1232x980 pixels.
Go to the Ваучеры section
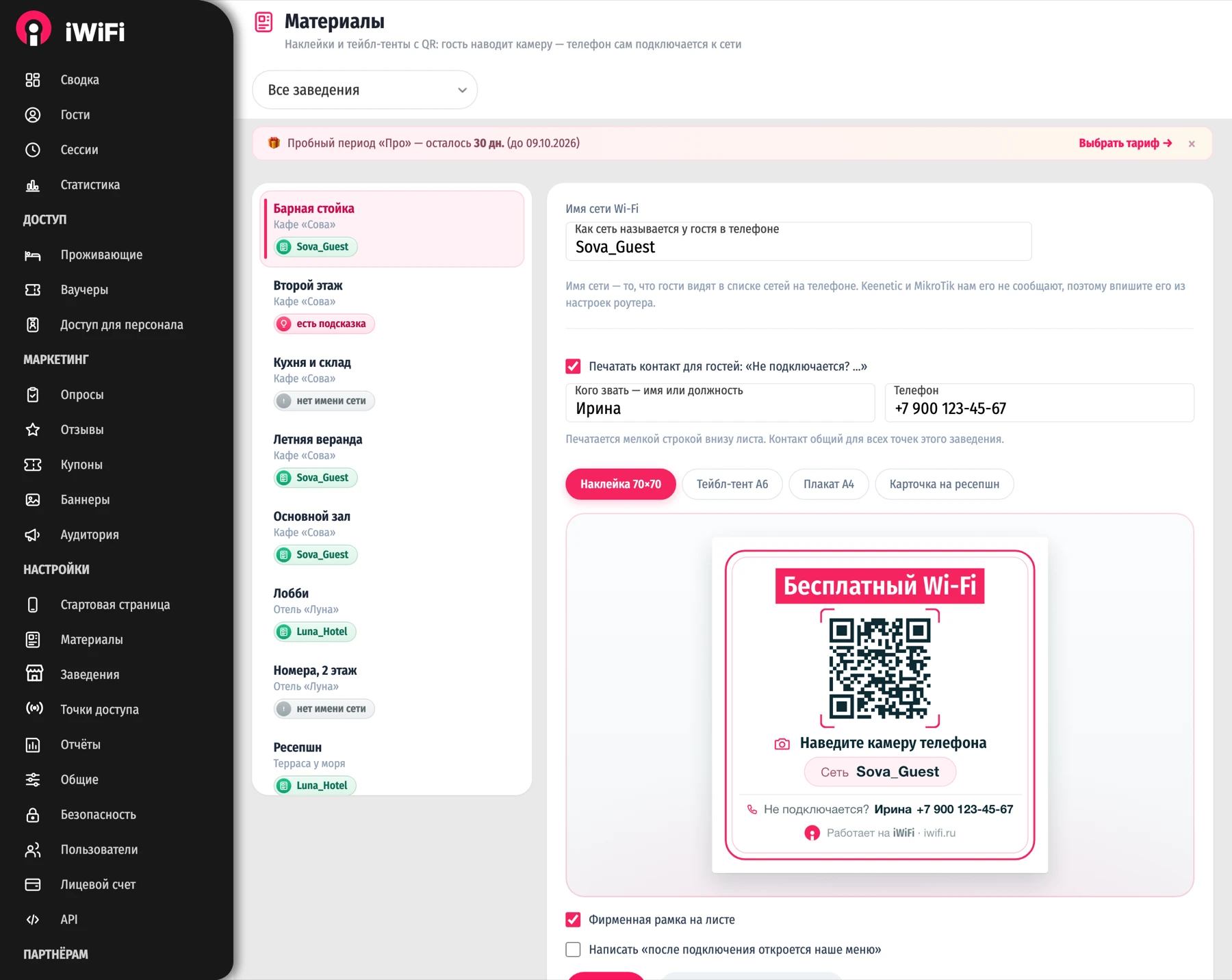pyautogui.click(x=84, y=289)
